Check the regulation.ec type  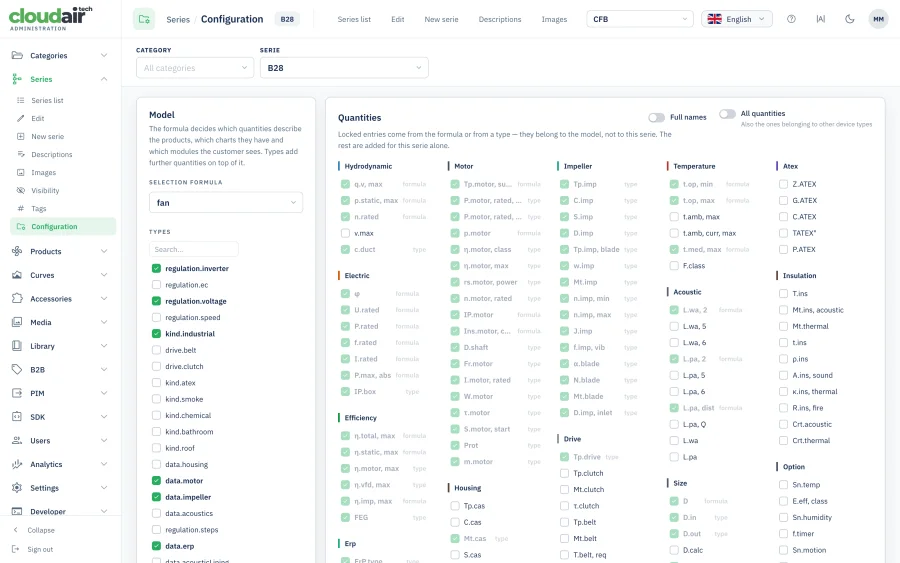click(156, 285)
